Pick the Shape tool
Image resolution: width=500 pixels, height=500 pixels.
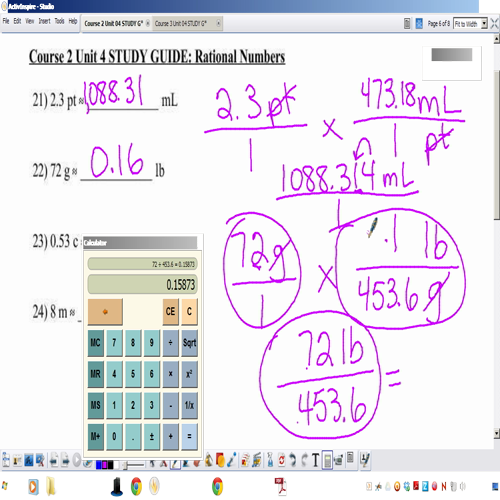[220, 461]
